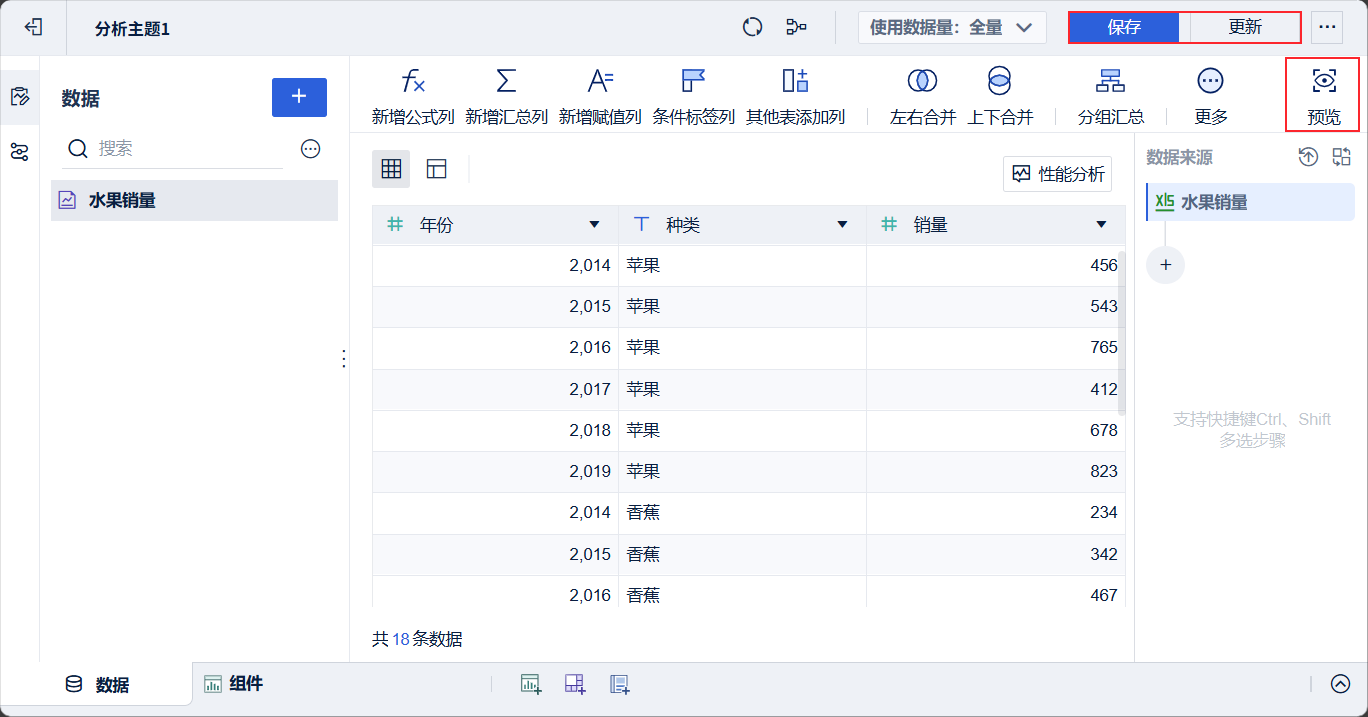Open the 左右合并 merge tool
Image resolution: width=1368 pixels, height=717 pixels.
point(922,81)
